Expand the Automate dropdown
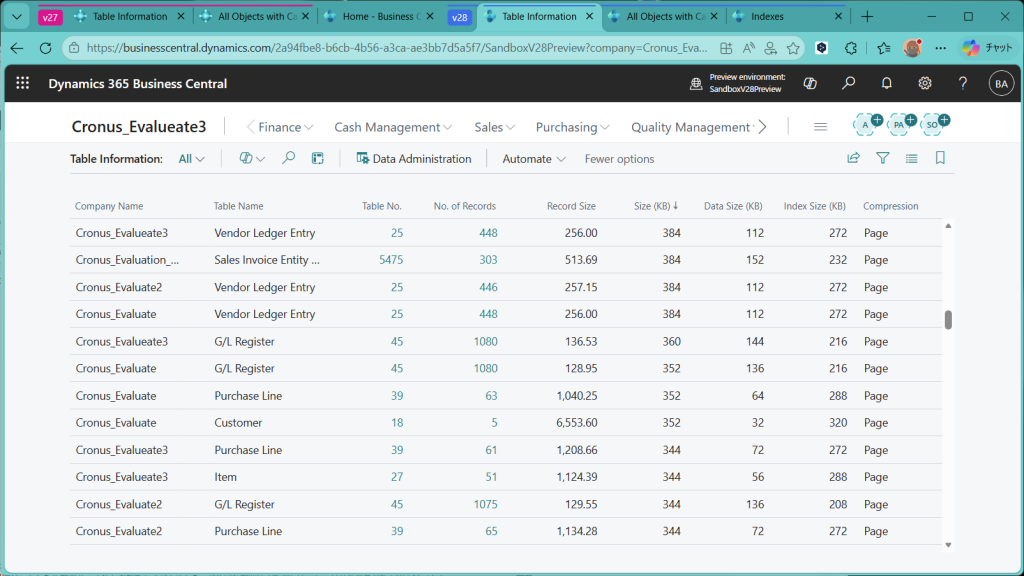The image size is (1024, 576). [534, 159]
